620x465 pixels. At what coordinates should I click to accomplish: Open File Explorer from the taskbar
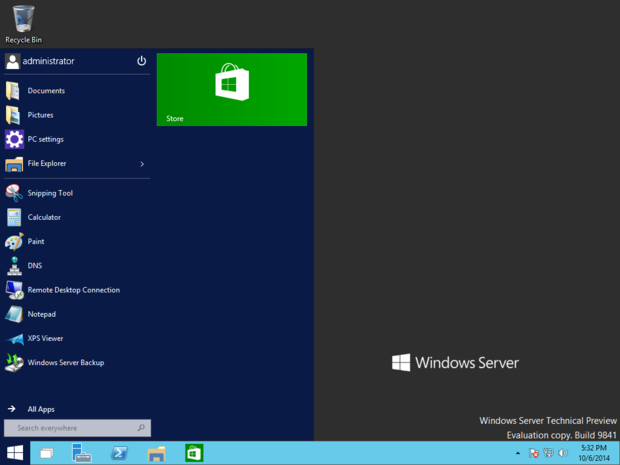click(157, 453)
